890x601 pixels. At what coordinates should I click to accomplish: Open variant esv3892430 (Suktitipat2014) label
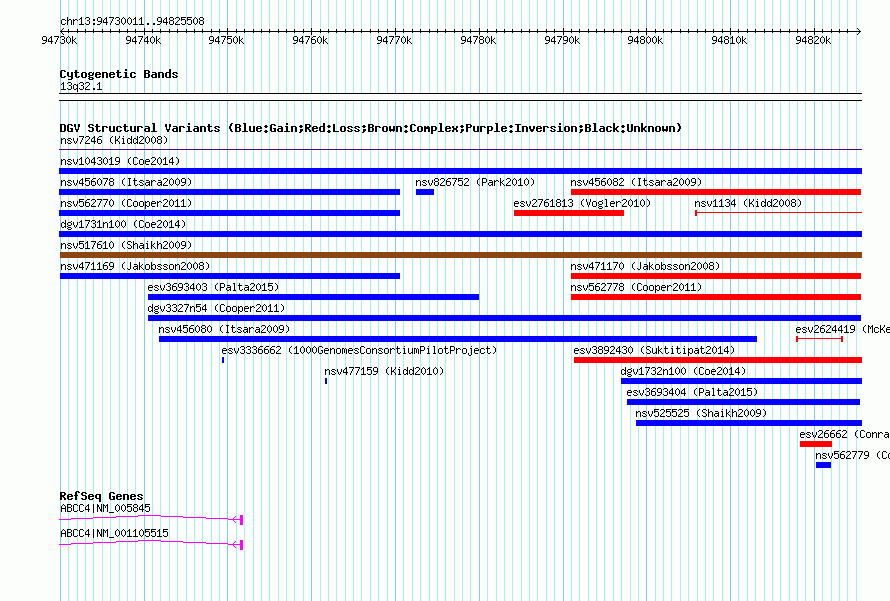click(x=654, y=350)
